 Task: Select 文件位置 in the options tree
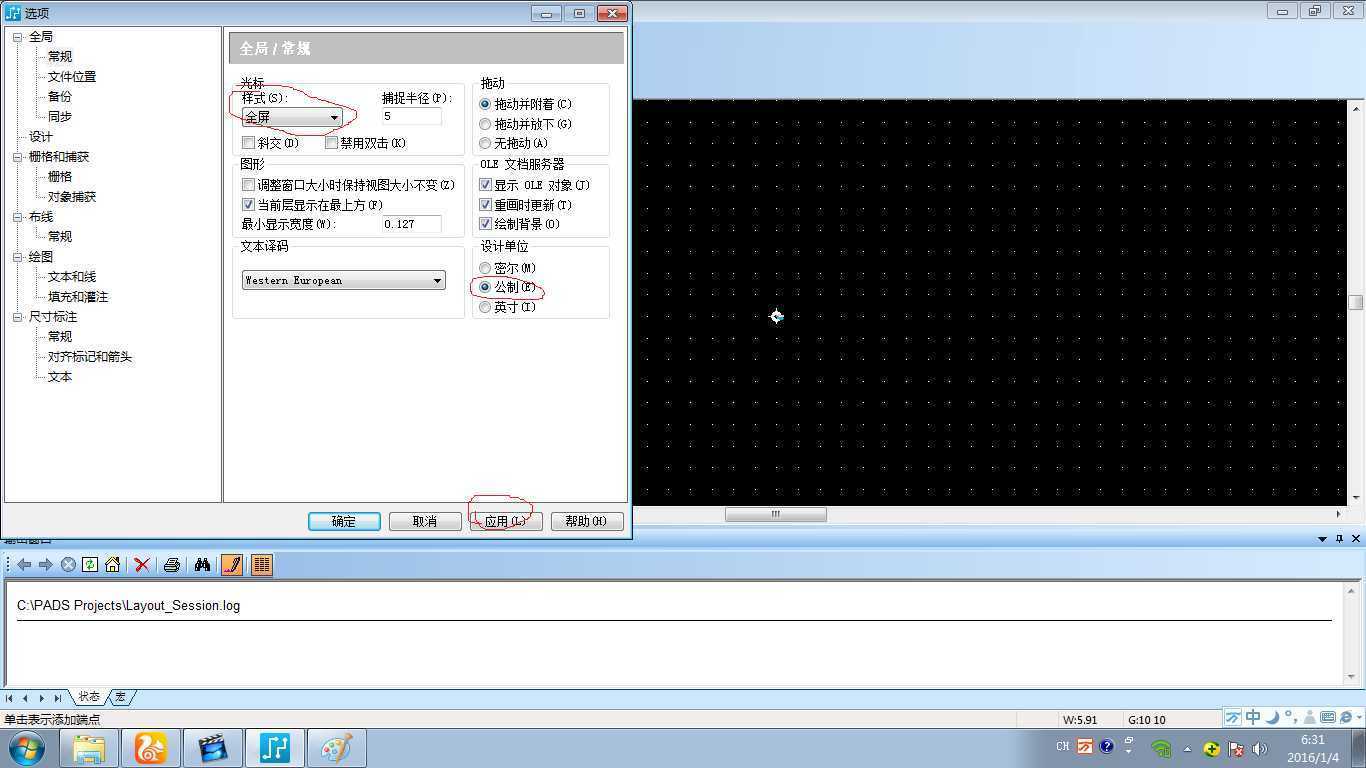point(72,77)
